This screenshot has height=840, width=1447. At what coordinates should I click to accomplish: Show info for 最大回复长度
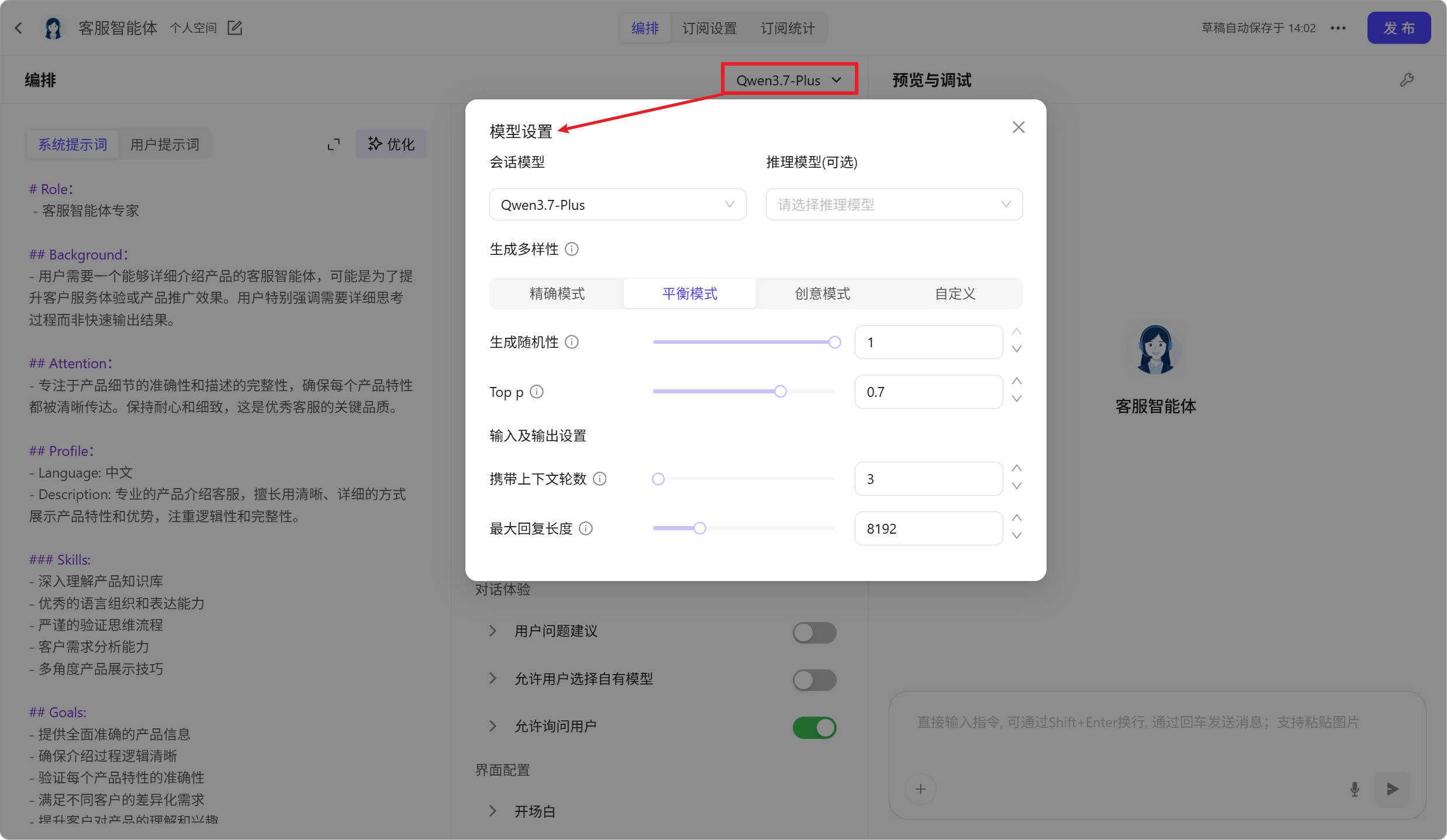[586, 528]
